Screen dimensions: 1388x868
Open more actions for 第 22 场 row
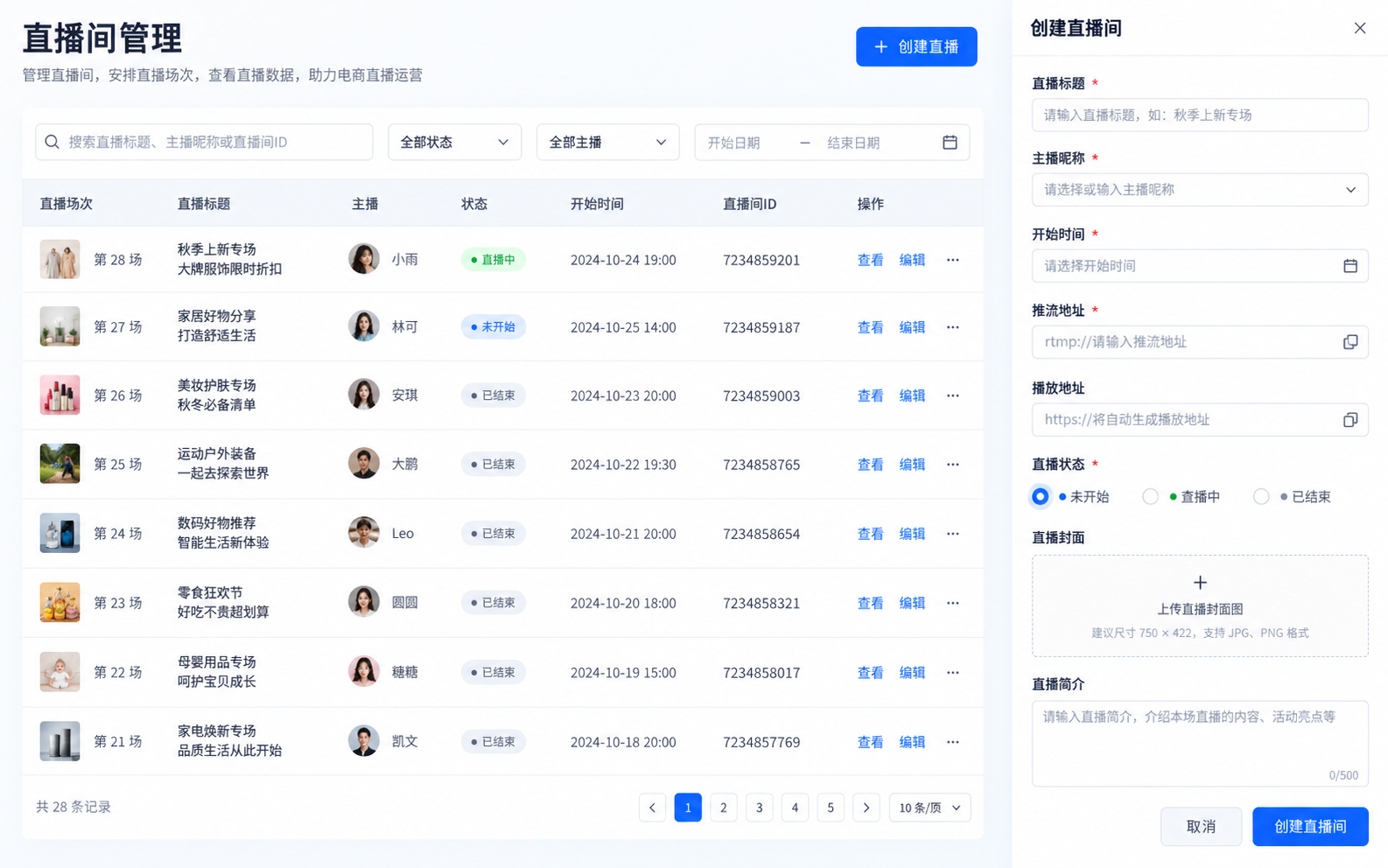pos(953,673)
